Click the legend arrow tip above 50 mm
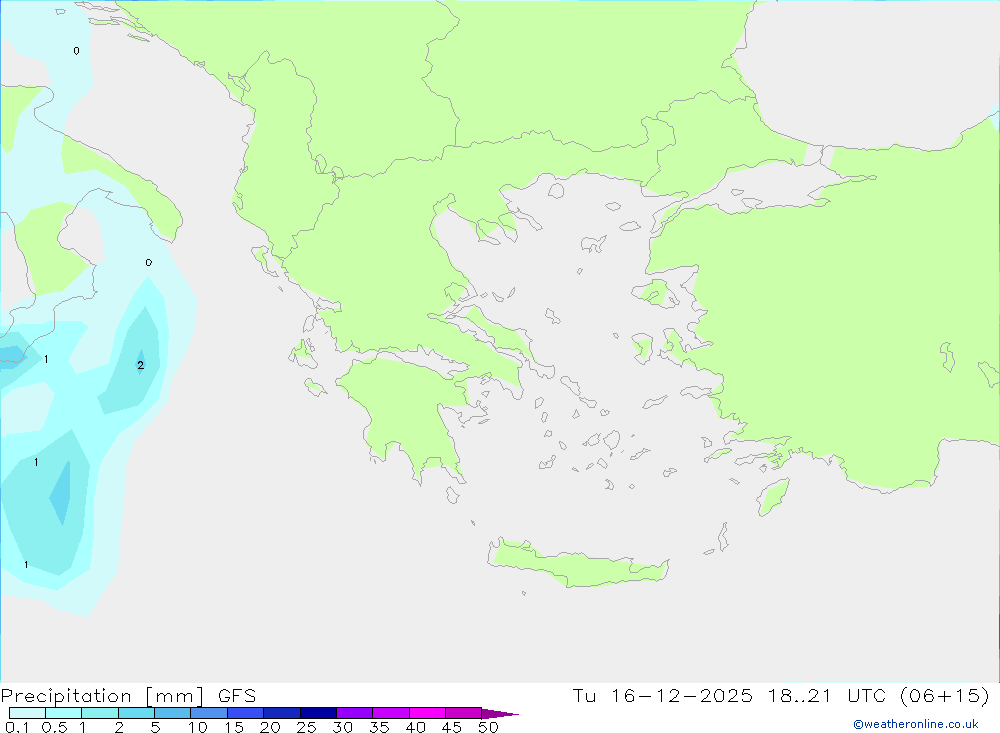 [x=500, y=713]
